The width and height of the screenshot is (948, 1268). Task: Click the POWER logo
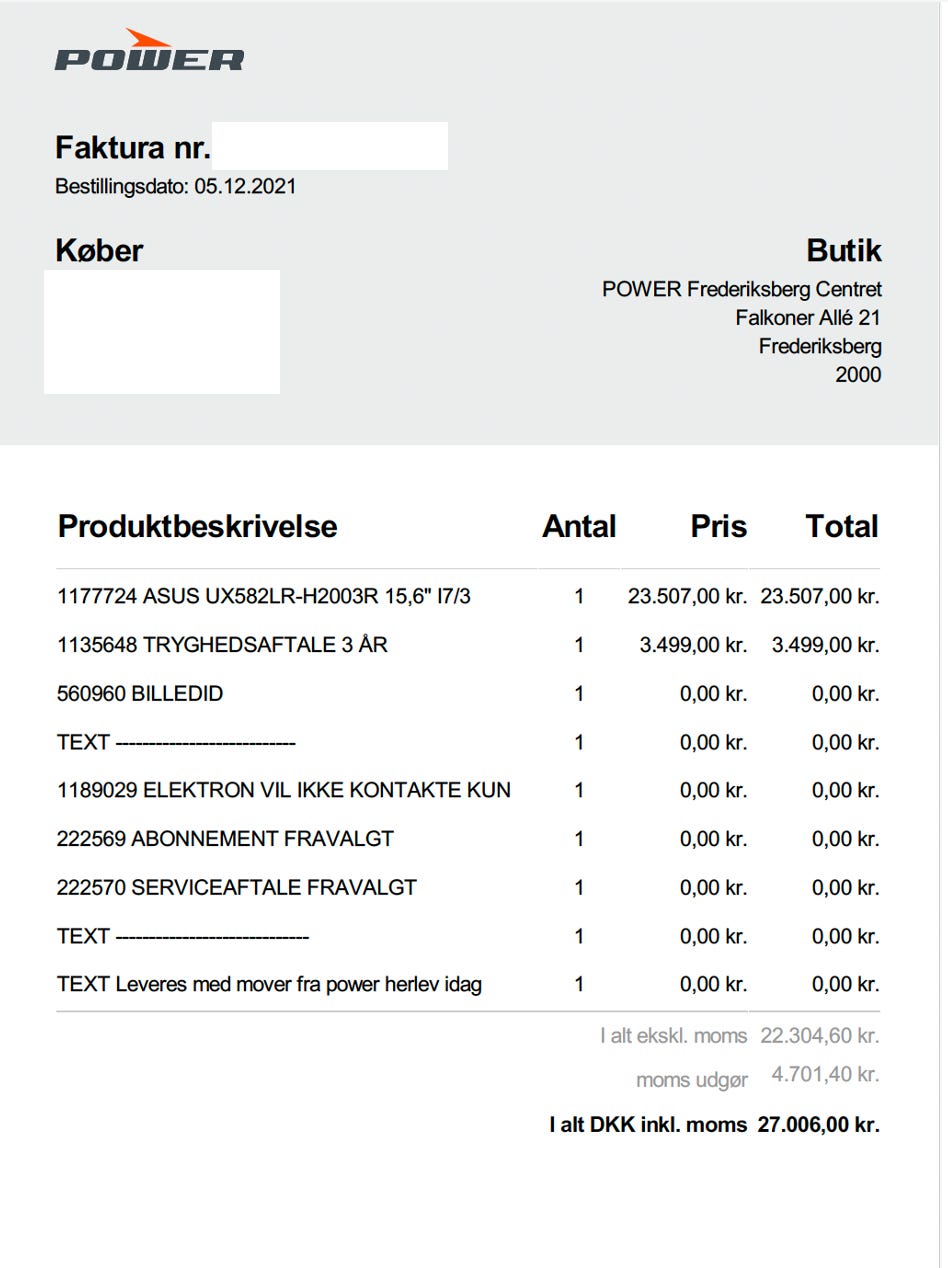pos(149,52)
